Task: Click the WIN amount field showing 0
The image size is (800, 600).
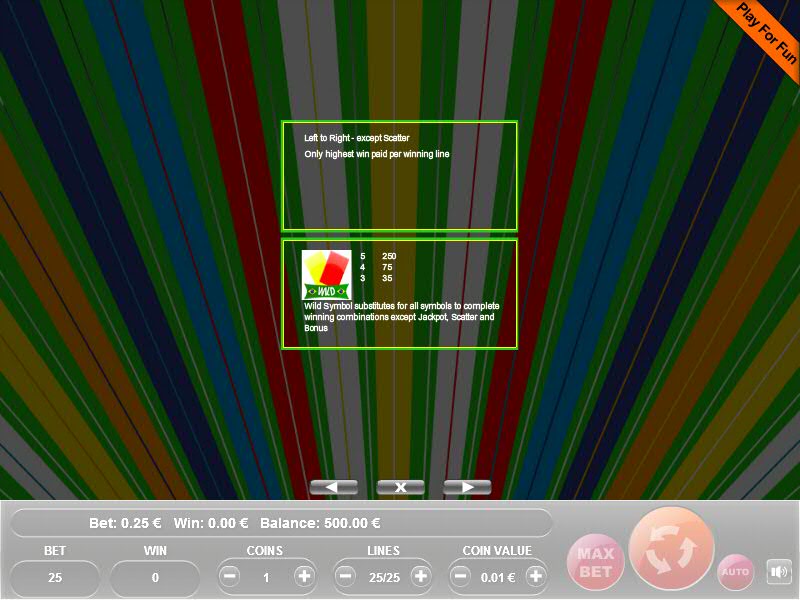Action: (155, 578)
